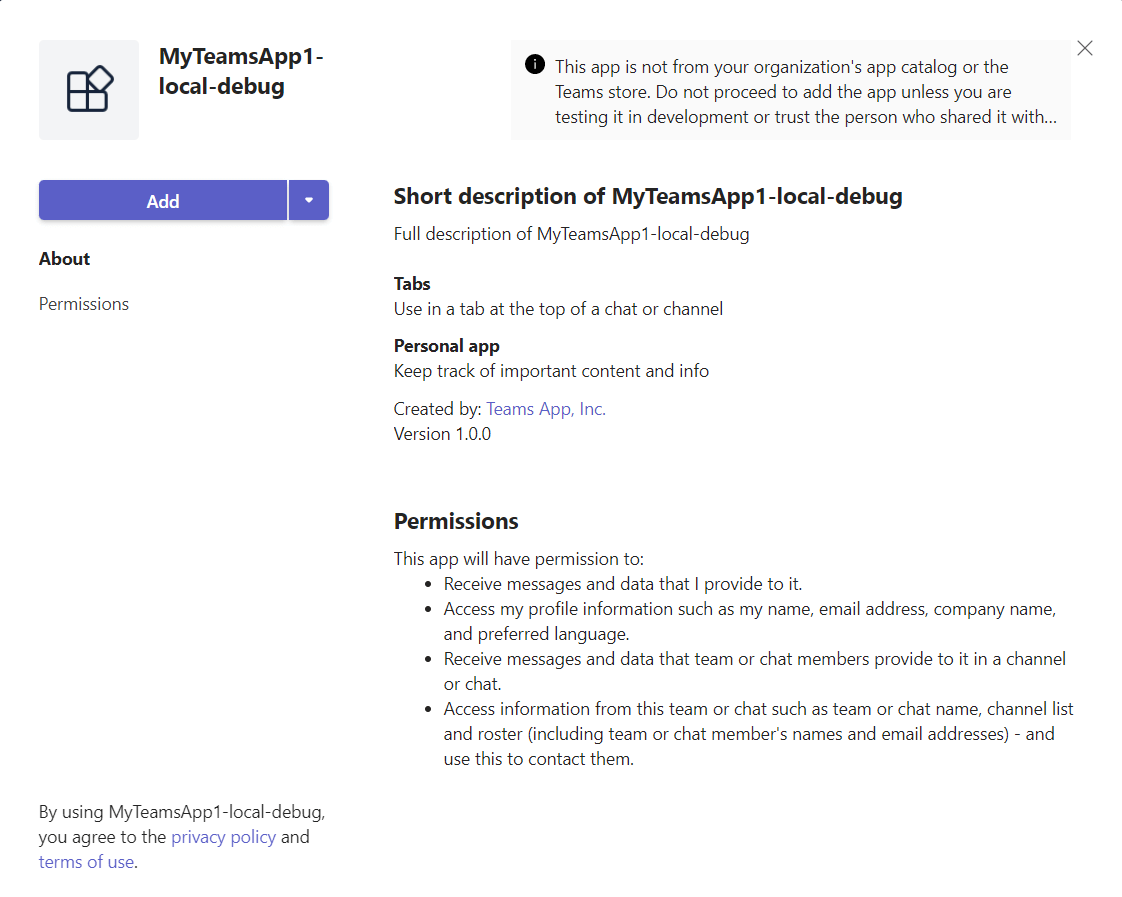Open the Teams App, Inc. creator link
Image resolution: width=1122 pixels, height=897 pixels.
pos(546,409)
